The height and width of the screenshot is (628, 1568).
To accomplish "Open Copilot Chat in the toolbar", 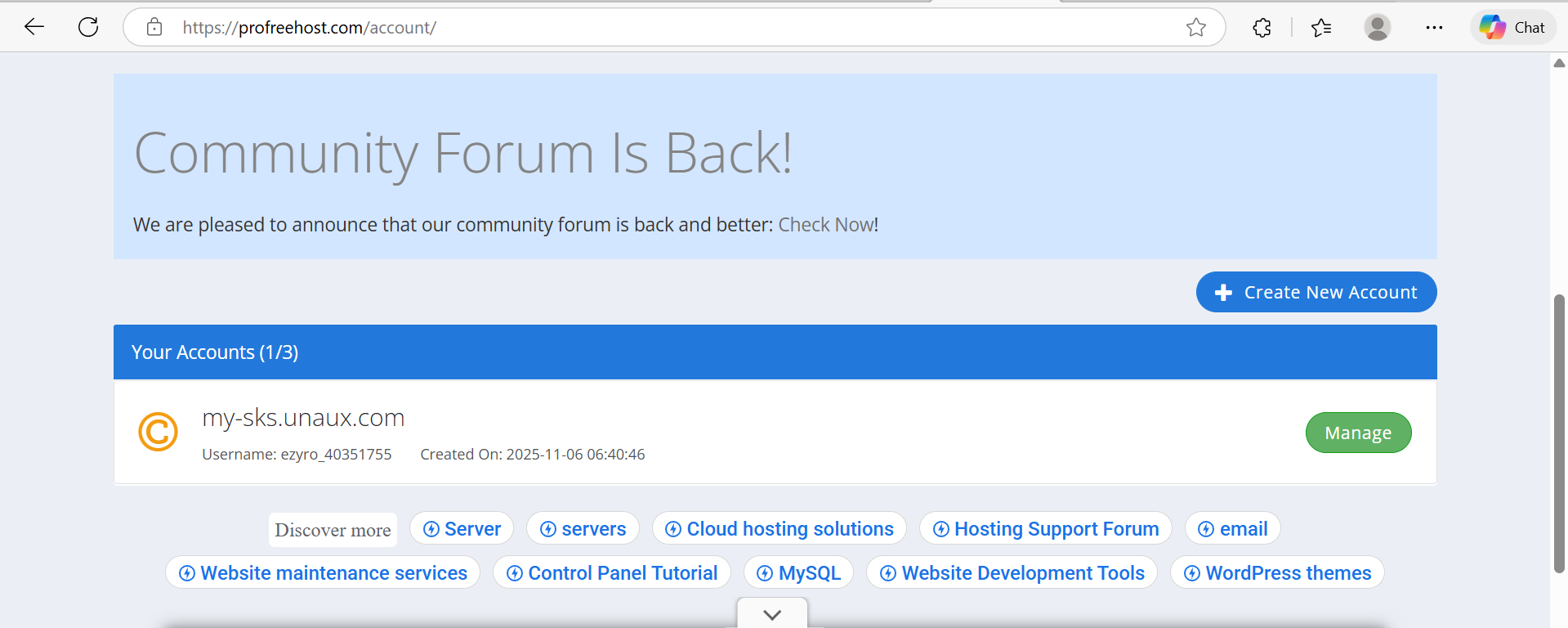I will 1512,28.
